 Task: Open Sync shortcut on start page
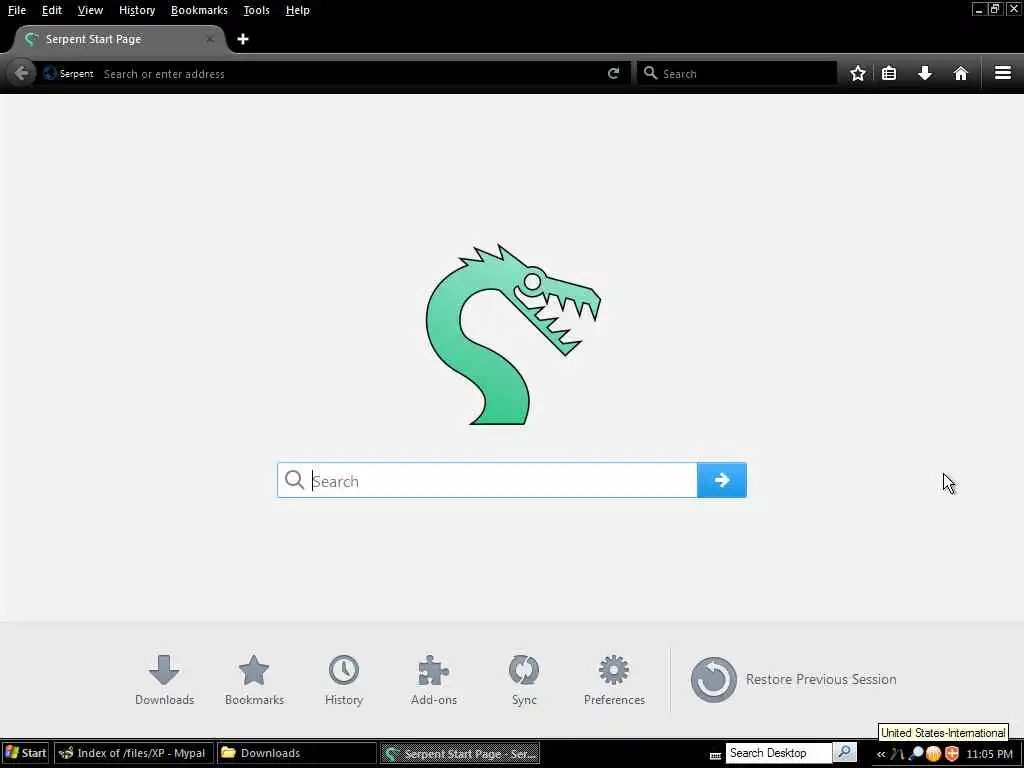(524, 680)
